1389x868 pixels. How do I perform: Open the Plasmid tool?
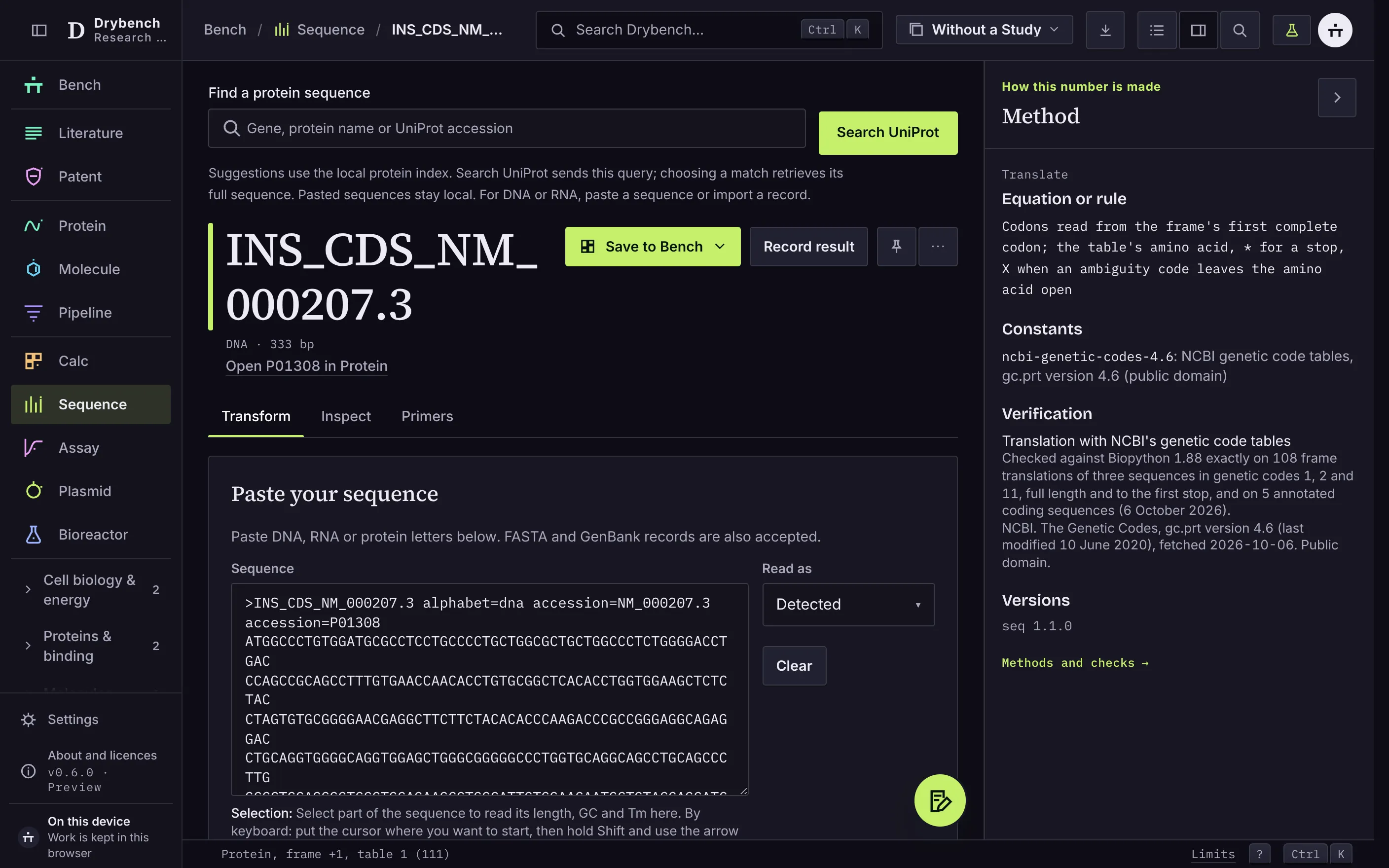click(91, 491)
